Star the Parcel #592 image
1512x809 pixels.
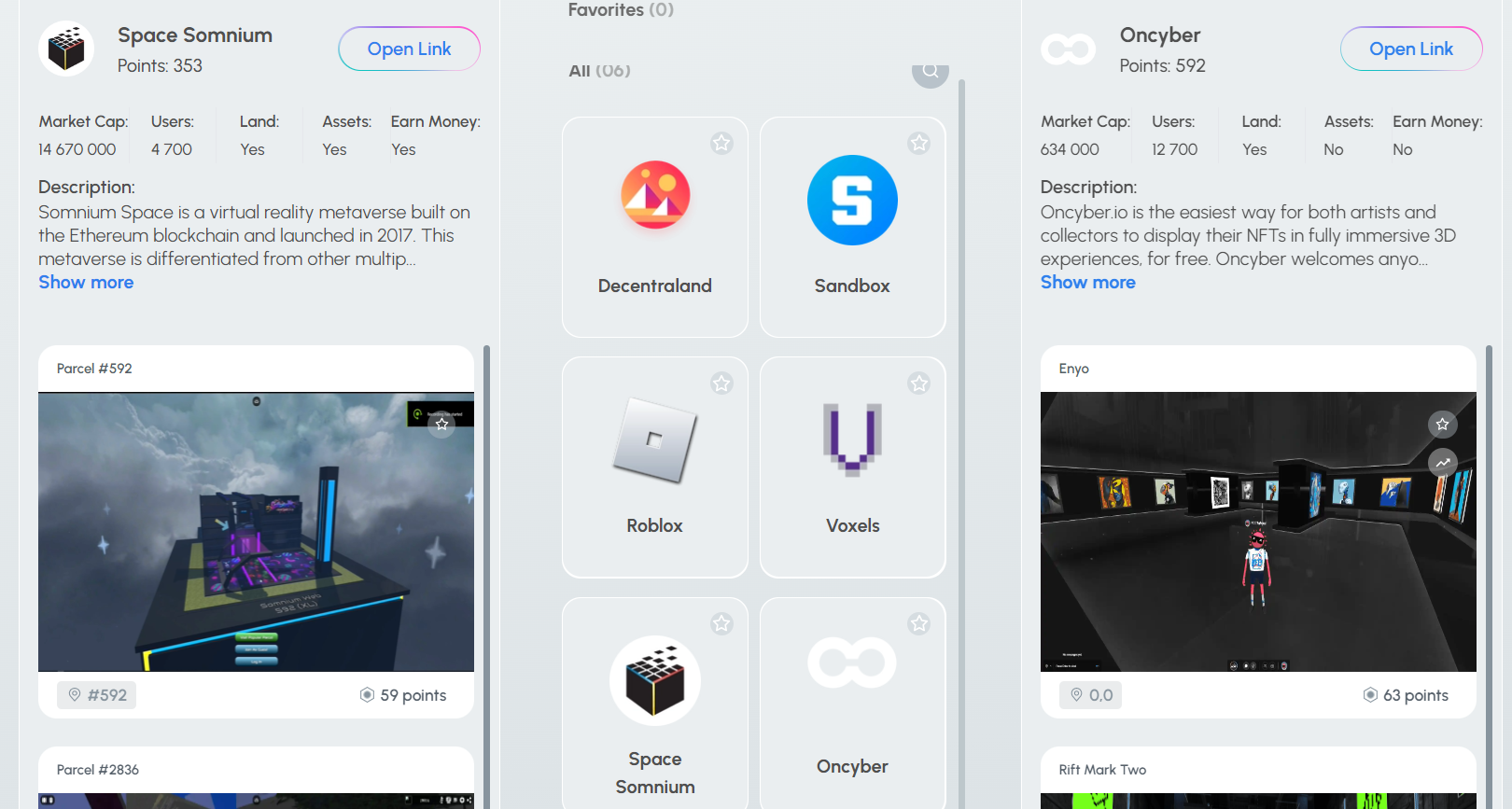tap(441, 425)
